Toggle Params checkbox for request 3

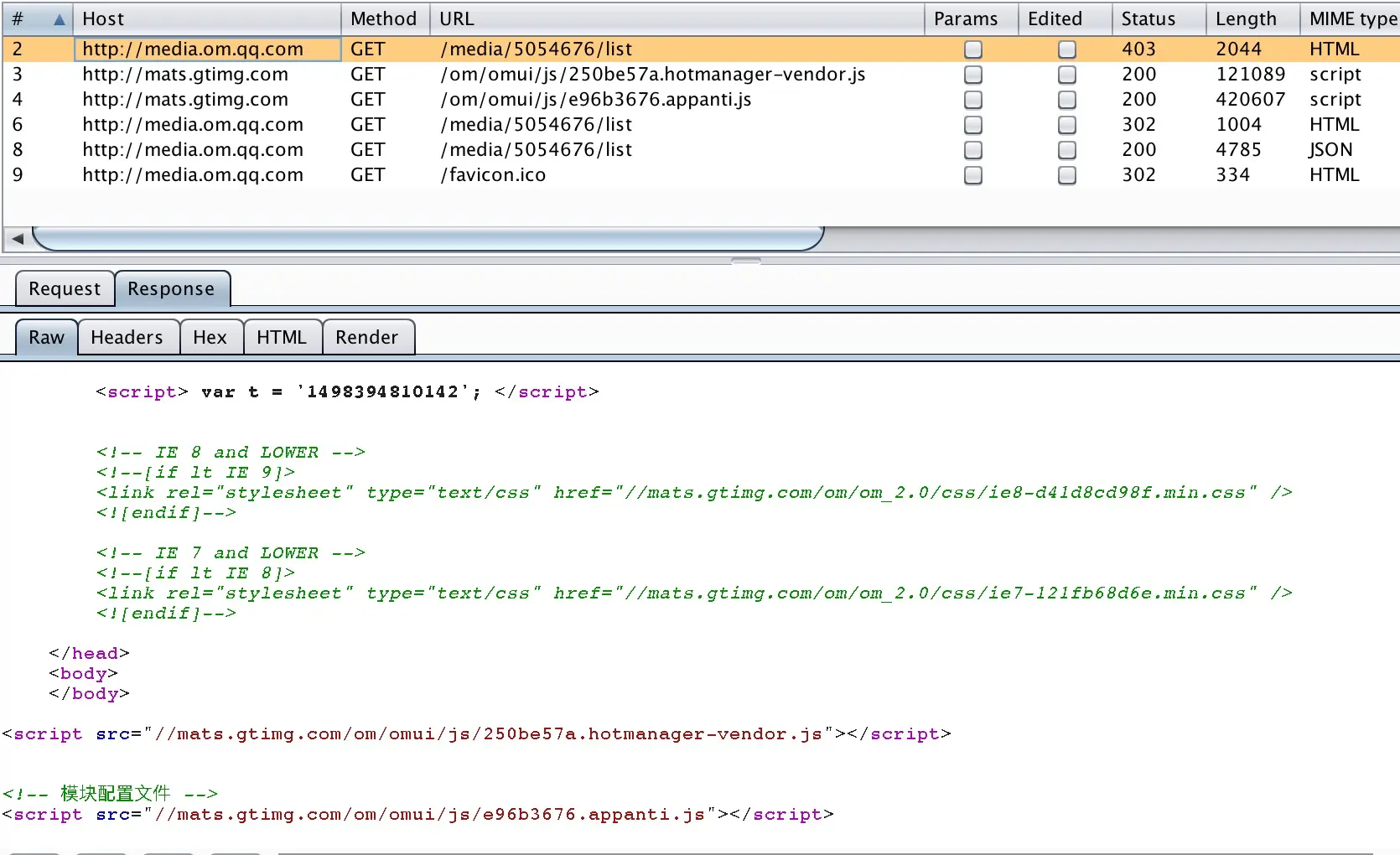click(972, 75)
